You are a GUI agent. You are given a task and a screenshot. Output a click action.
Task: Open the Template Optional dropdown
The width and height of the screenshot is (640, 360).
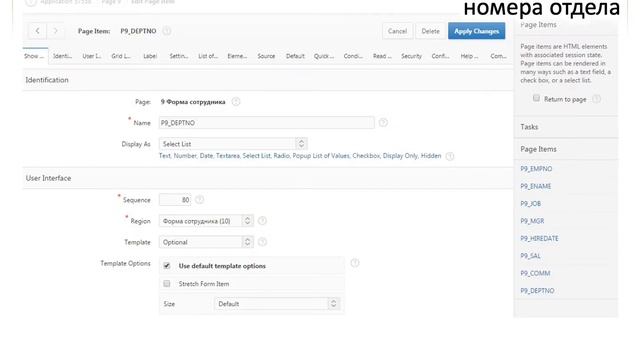(206, 242)
